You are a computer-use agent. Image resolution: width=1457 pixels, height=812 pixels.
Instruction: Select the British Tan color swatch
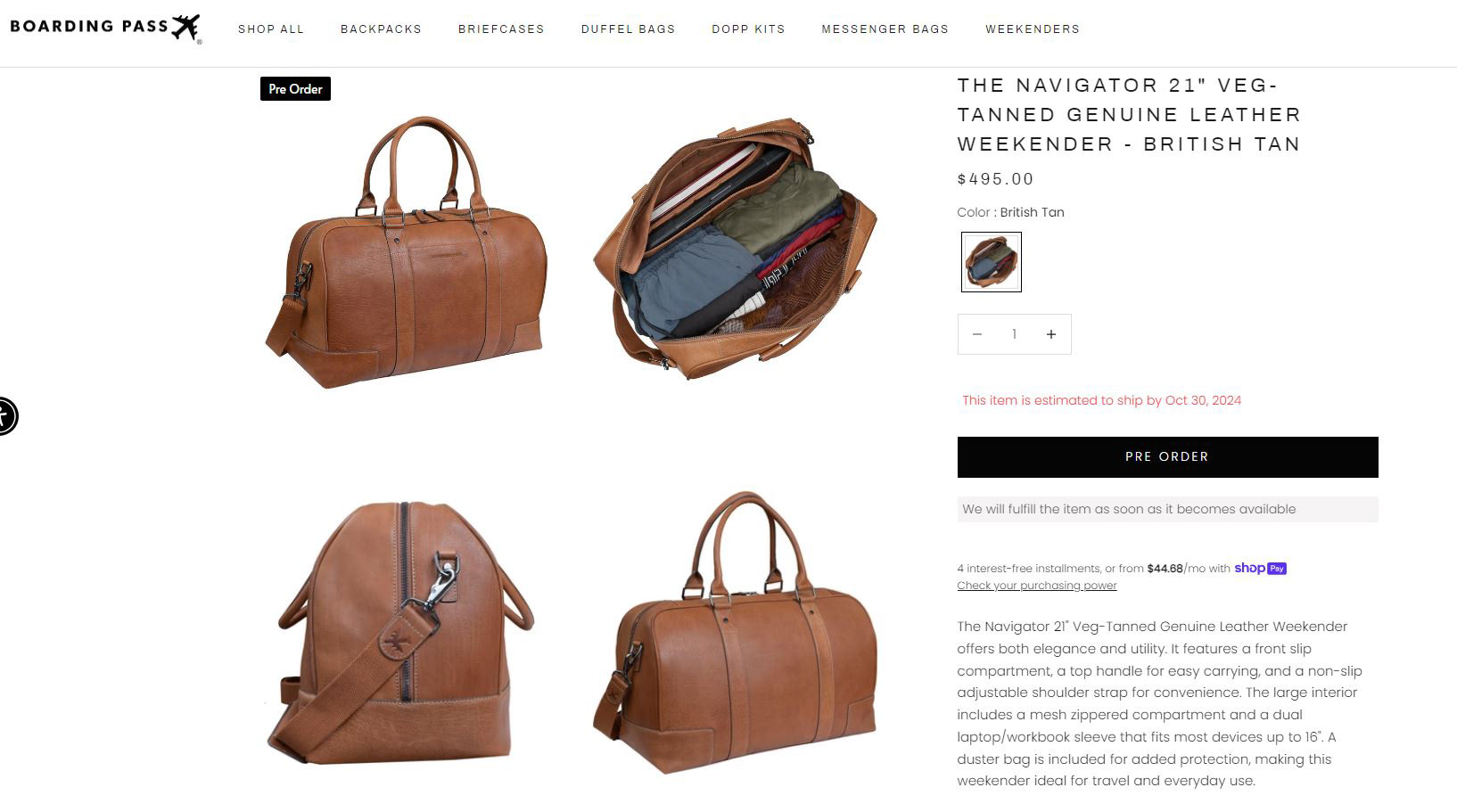(x=991, y=262)
